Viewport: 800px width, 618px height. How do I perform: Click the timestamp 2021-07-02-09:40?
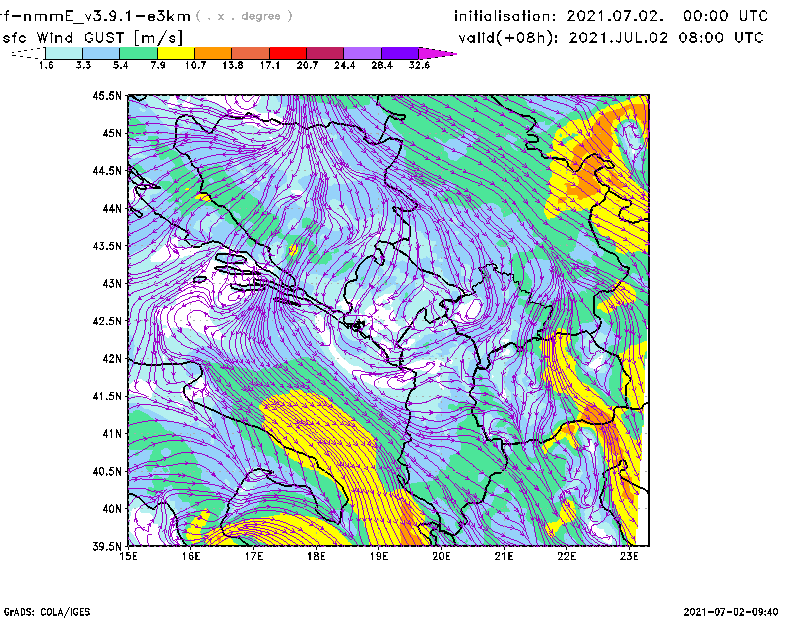point(731,612)
